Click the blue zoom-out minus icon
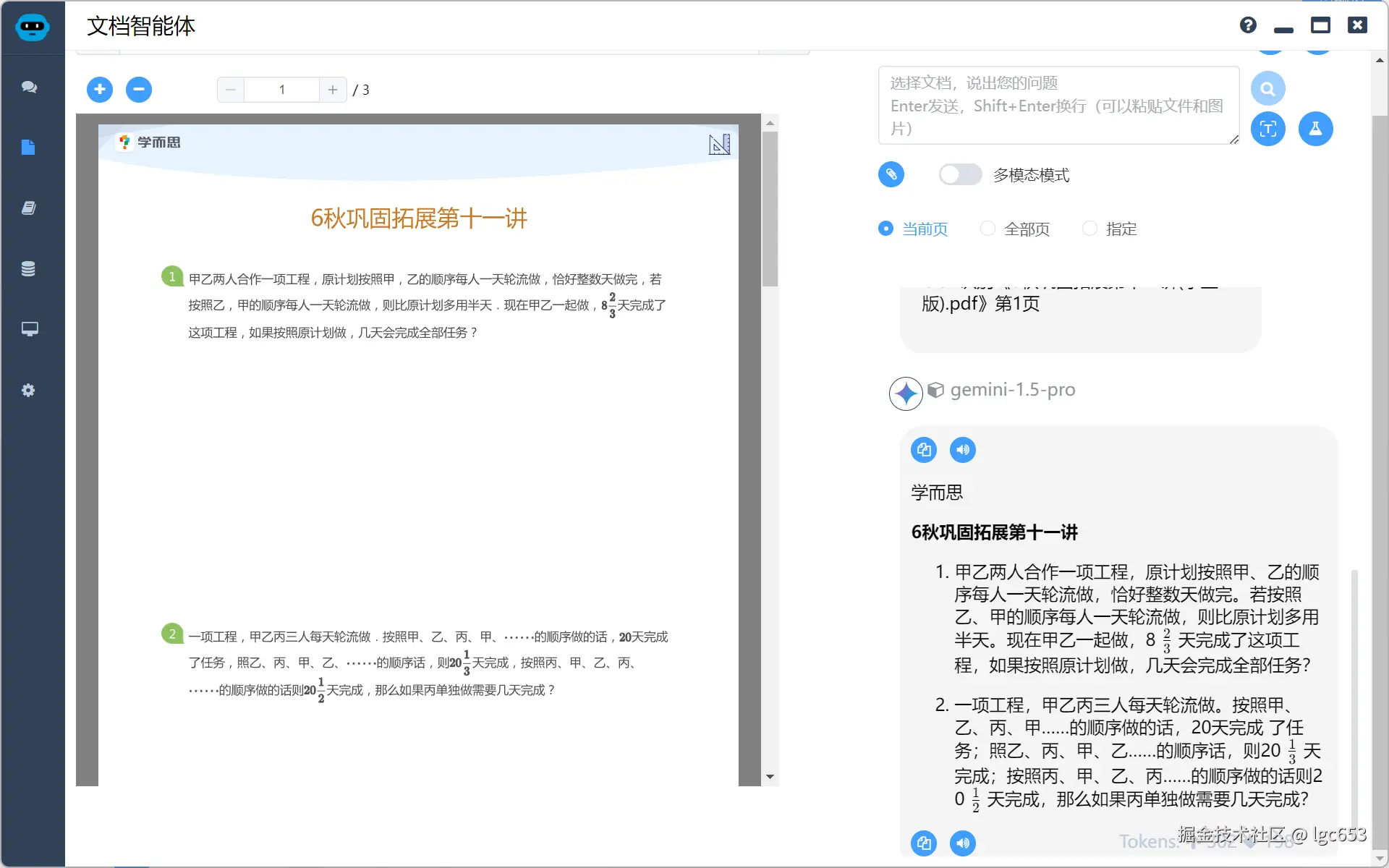Screen dimensions: 1389x868 139,90
